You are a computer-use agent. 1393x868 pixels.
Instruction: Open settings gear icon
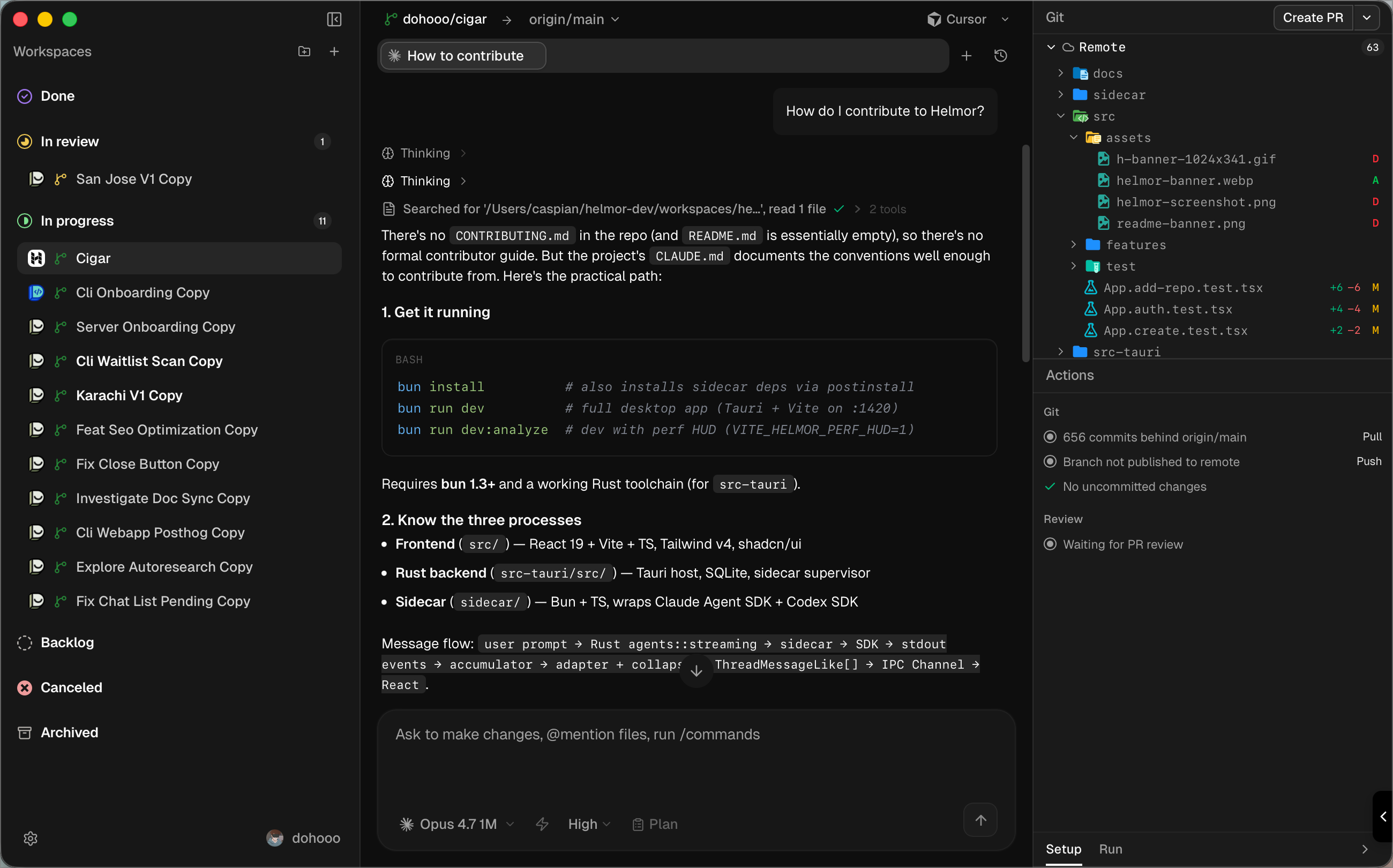point(31,838)
